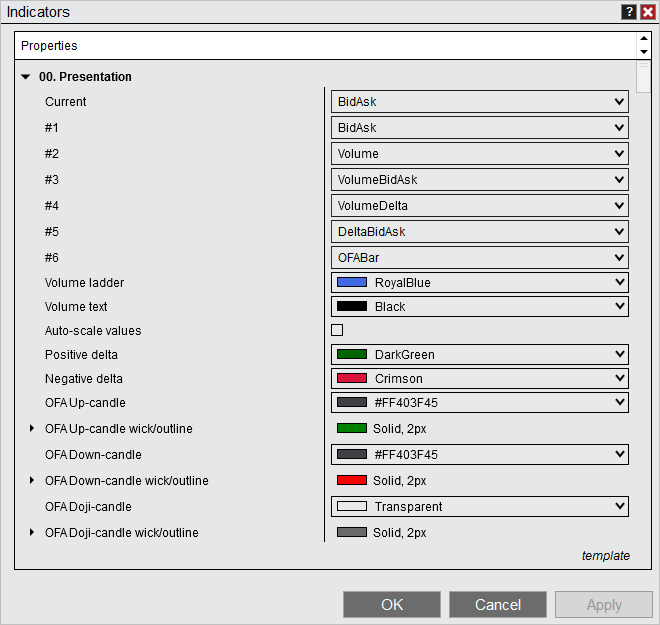
Task: Click the help question mark icon
Action: coord(629,12)
